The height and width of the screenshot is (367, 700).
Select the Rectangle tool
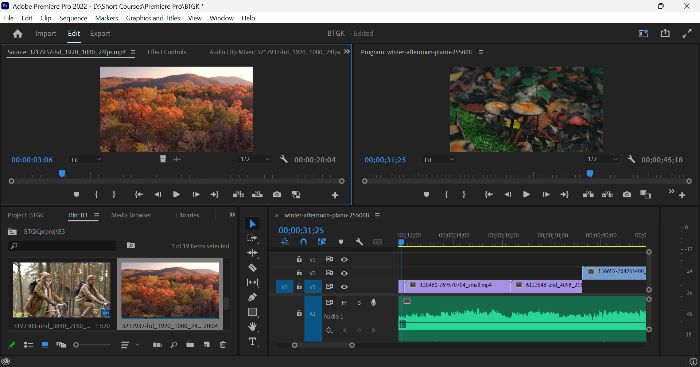tap(253, 312)
